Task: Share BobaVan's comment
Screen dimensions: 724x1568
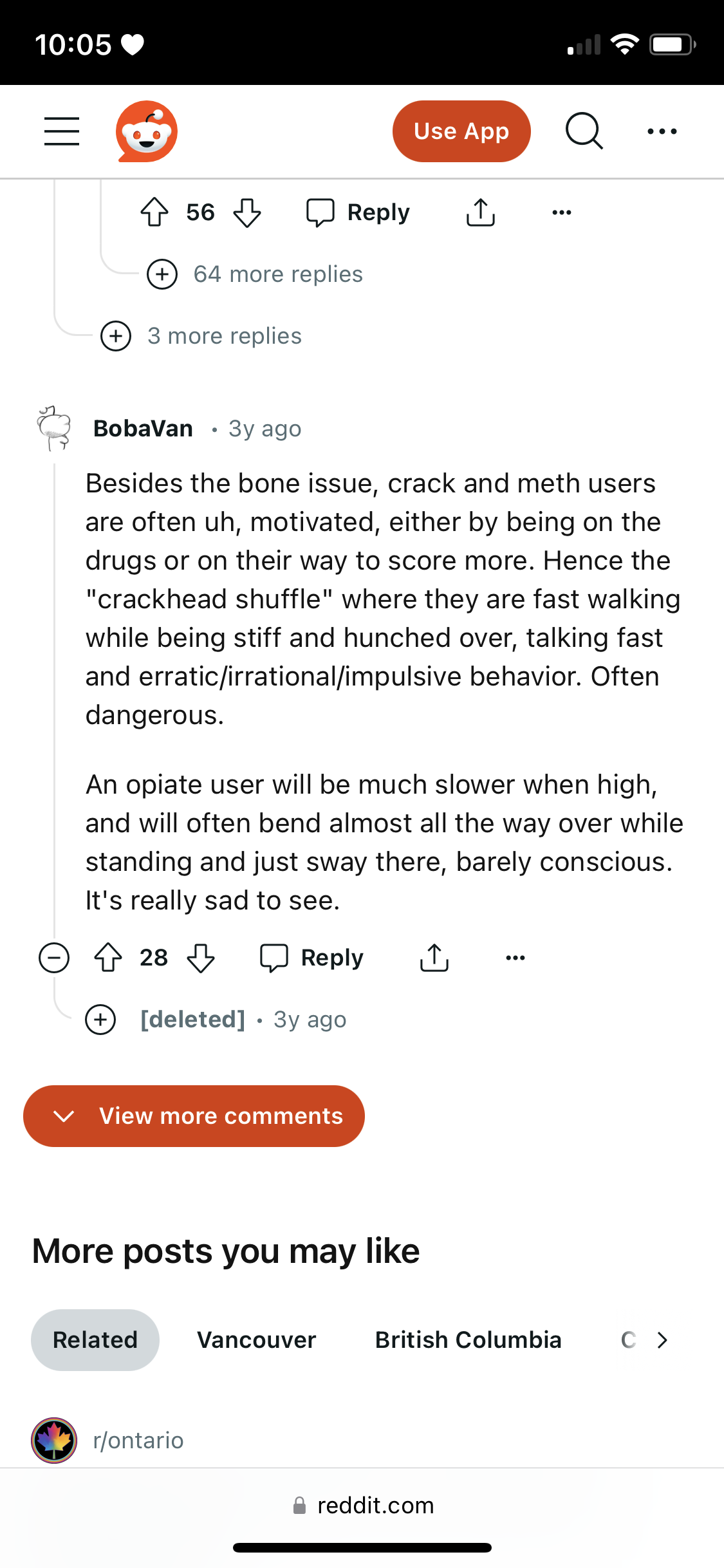Action: pyautogui.click(x=434, y=958)
